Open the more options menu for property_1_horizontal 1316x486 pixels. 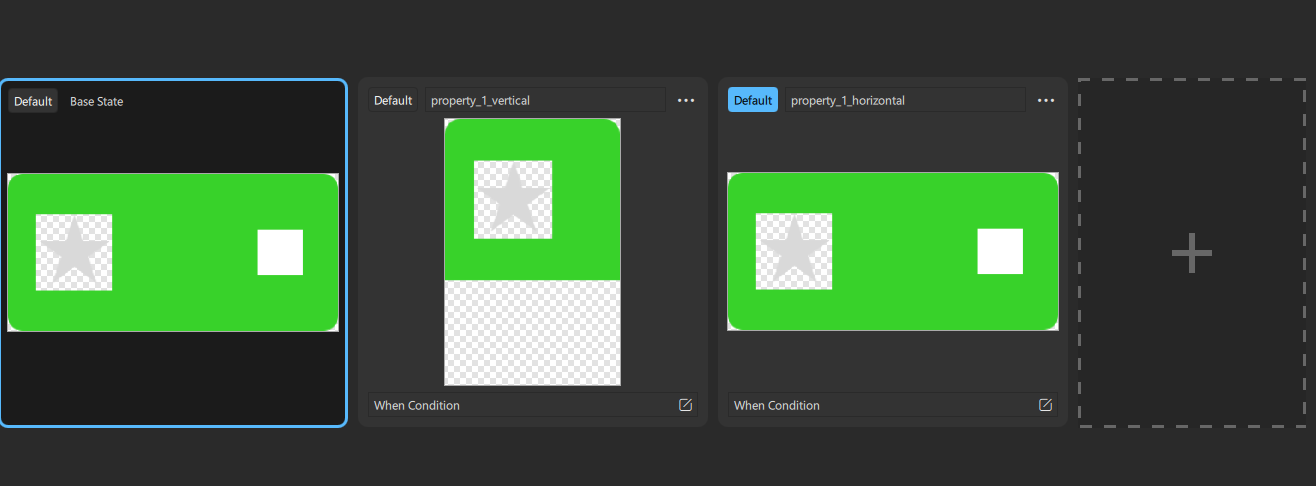[1045, 100]
